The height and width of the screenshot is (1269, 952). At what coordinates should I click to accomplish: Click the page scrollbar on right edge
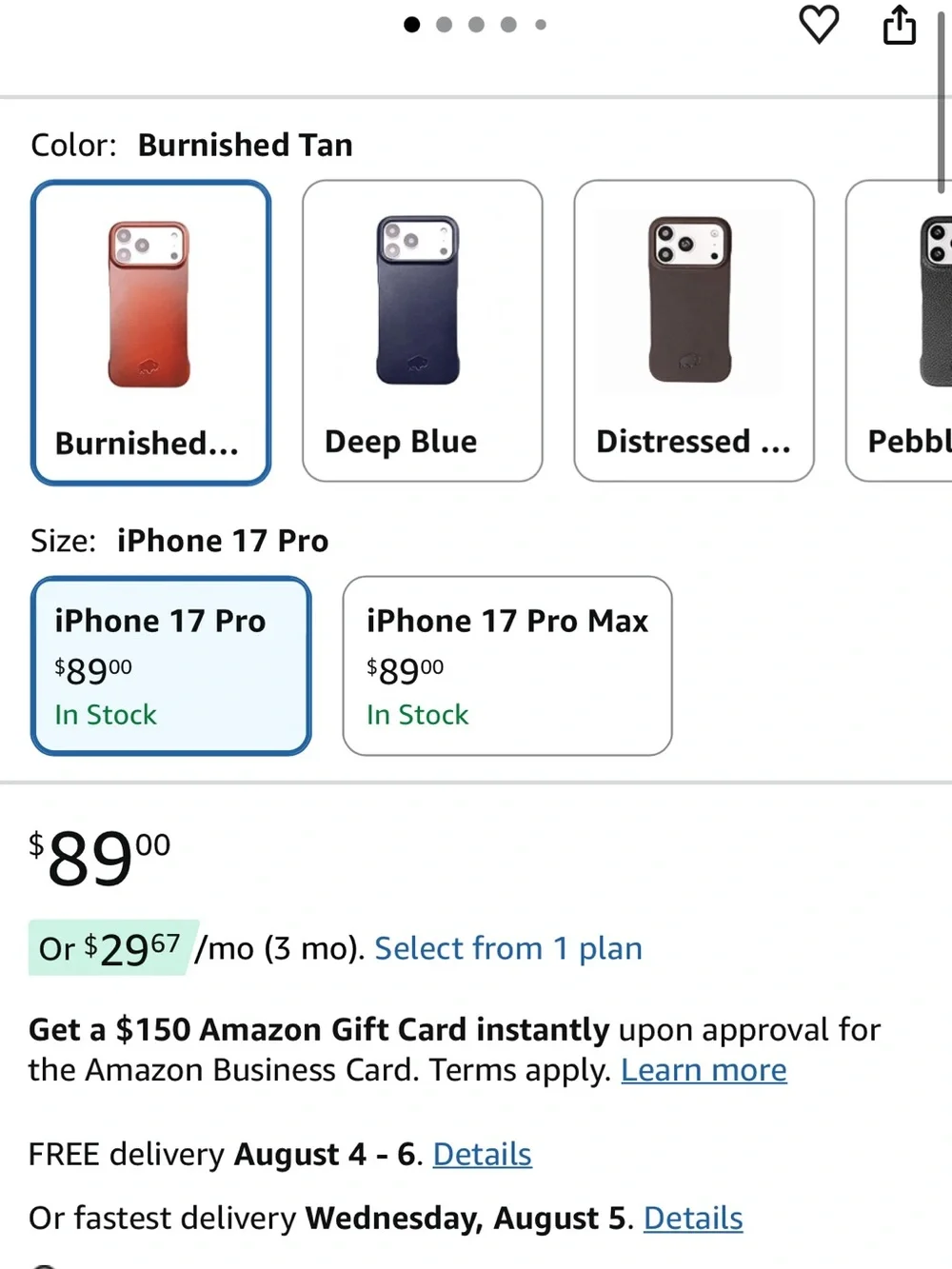point(942,100)
